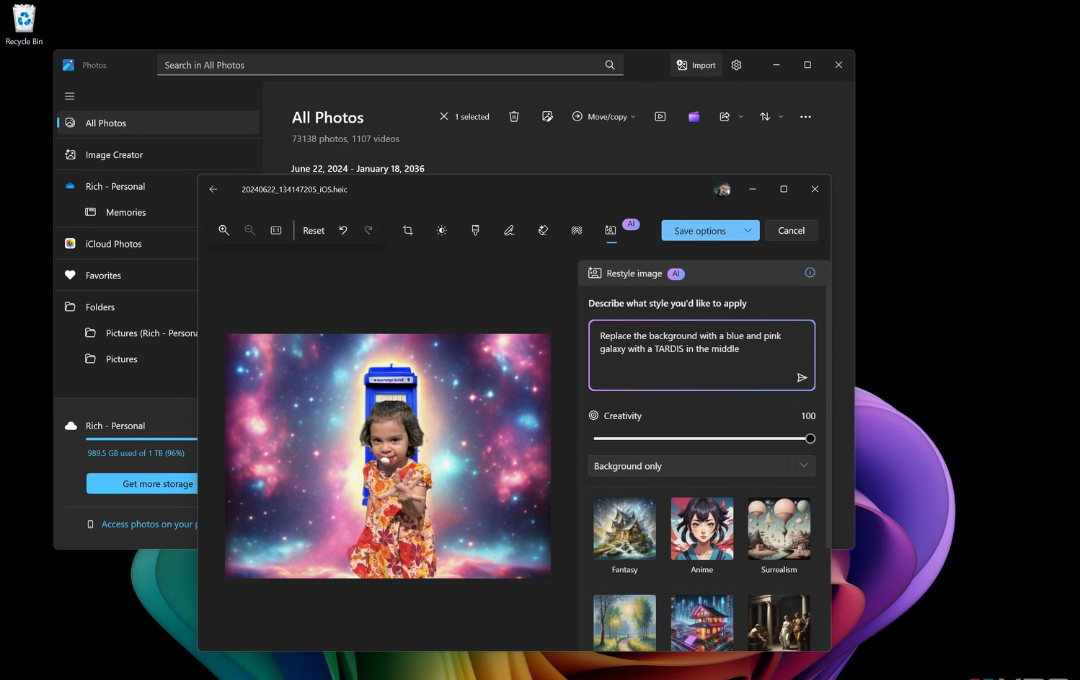Click the Cancel button in editor
1080x680 pixels.
click(791, 231)
